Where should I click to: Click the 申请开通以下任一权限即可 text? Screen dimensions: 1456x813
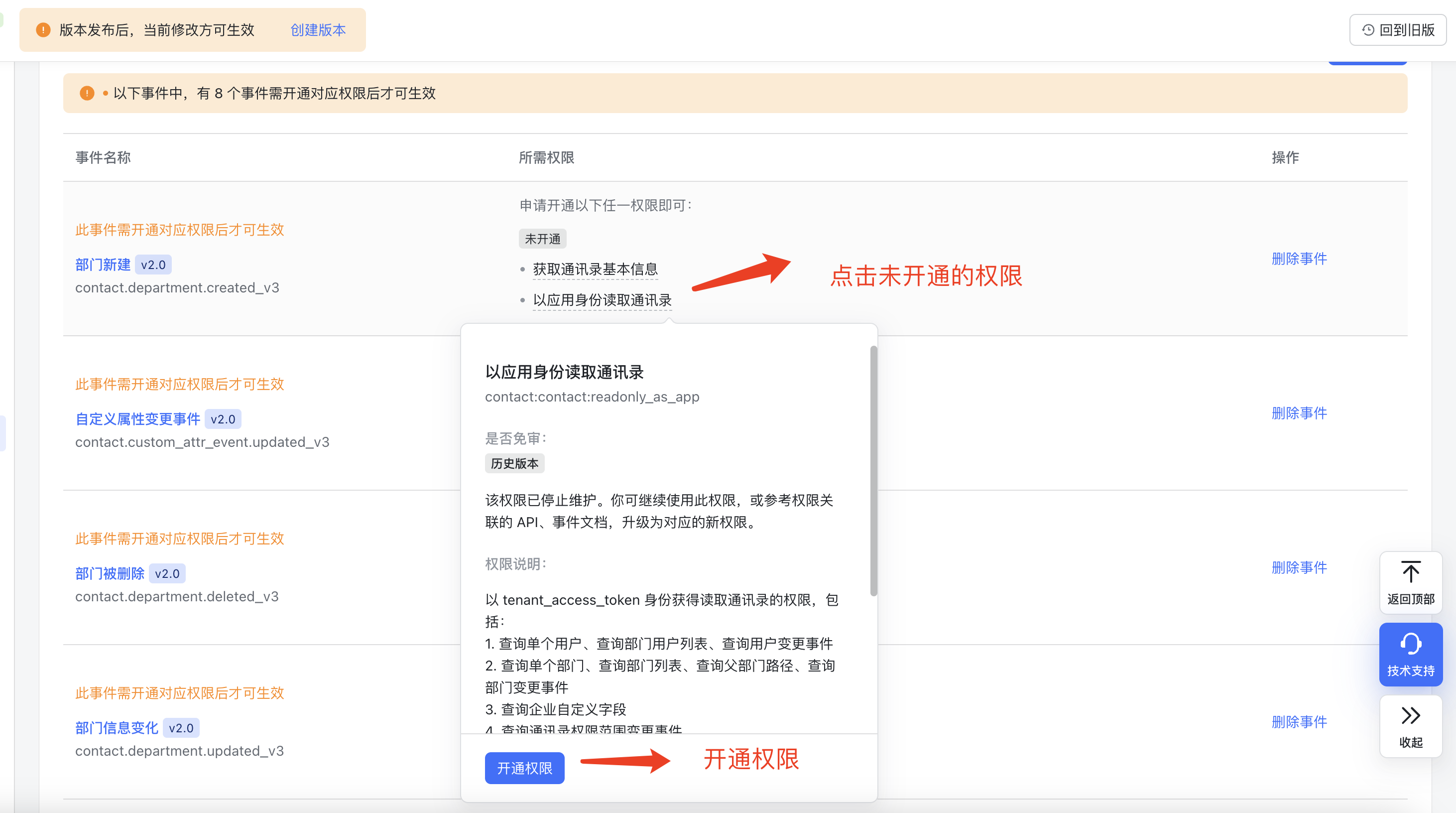click(x=606, y=205)
